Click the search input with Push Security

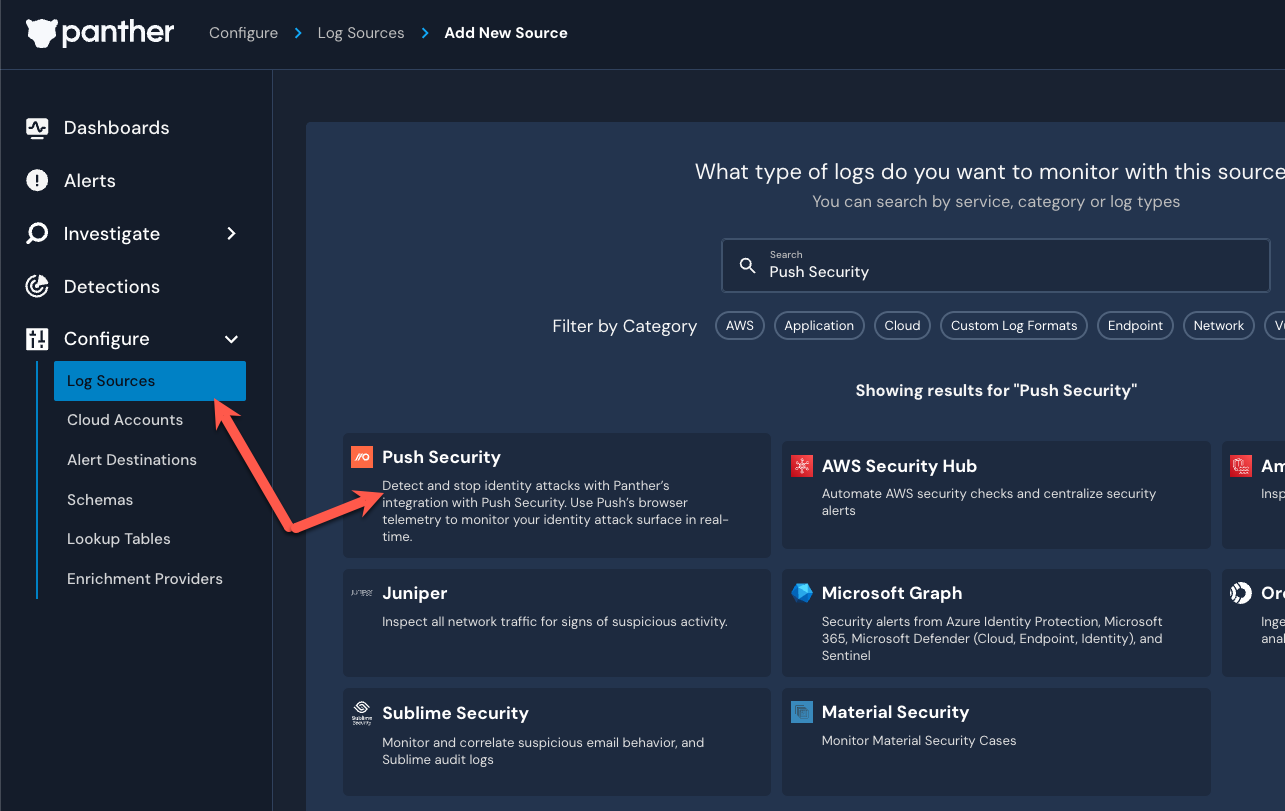tap(996, 265)
